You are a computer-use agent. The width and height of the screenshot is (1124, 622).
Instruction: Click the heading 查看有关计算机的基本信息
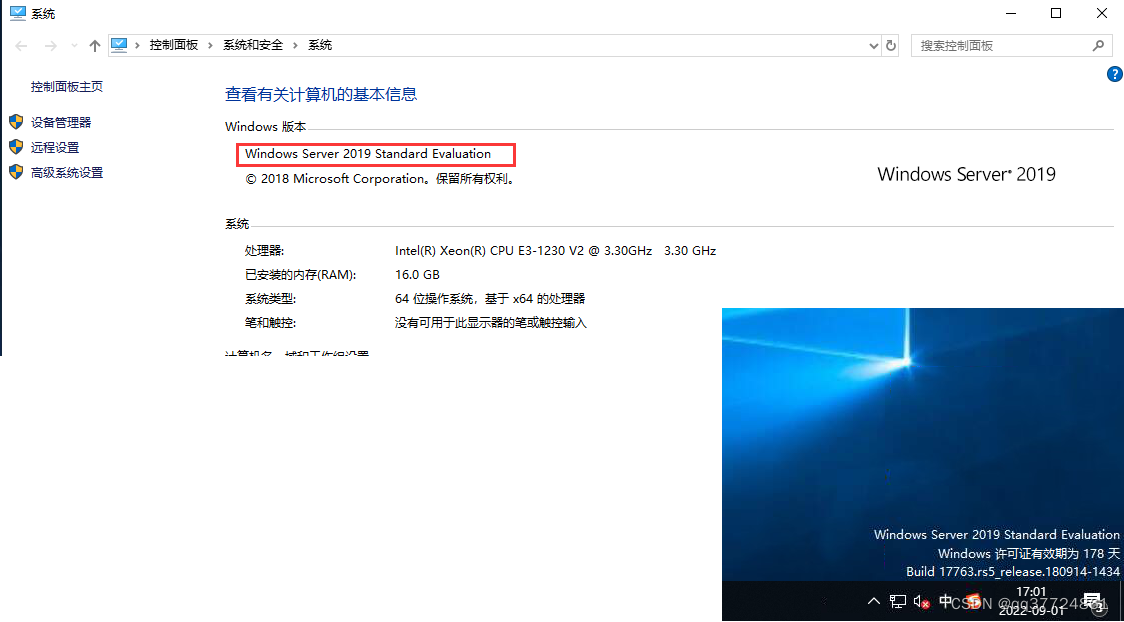pos(321,94)
